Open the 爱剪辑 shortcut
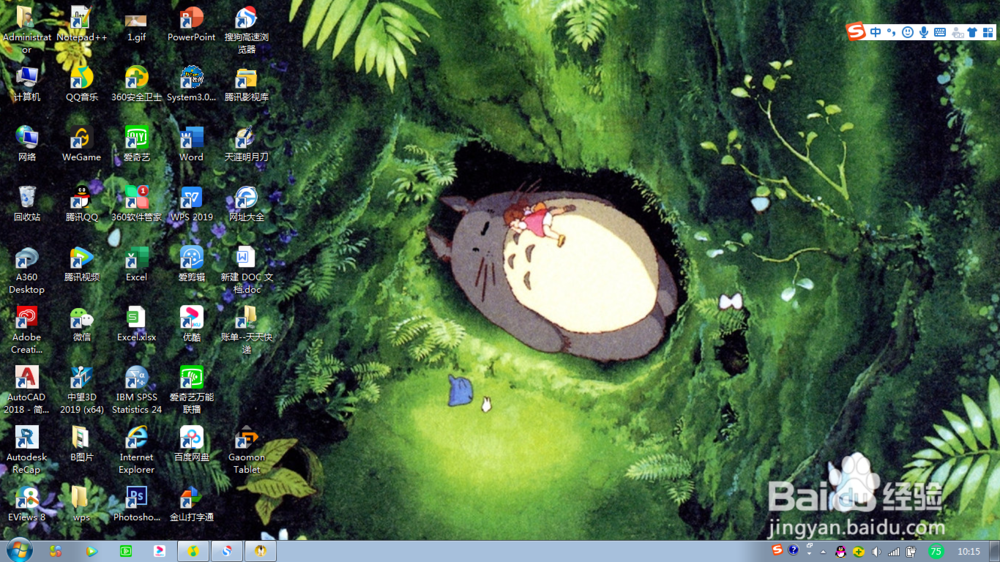This screenshot has height=562, width=1000. (191, 264)
